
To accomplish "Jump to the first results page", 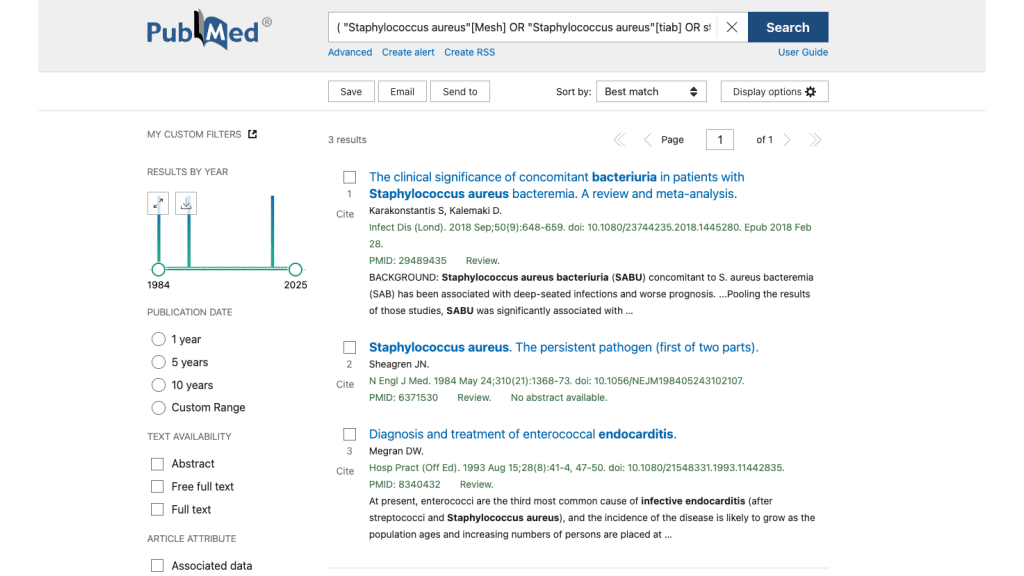I will click(x=619, y=140).
